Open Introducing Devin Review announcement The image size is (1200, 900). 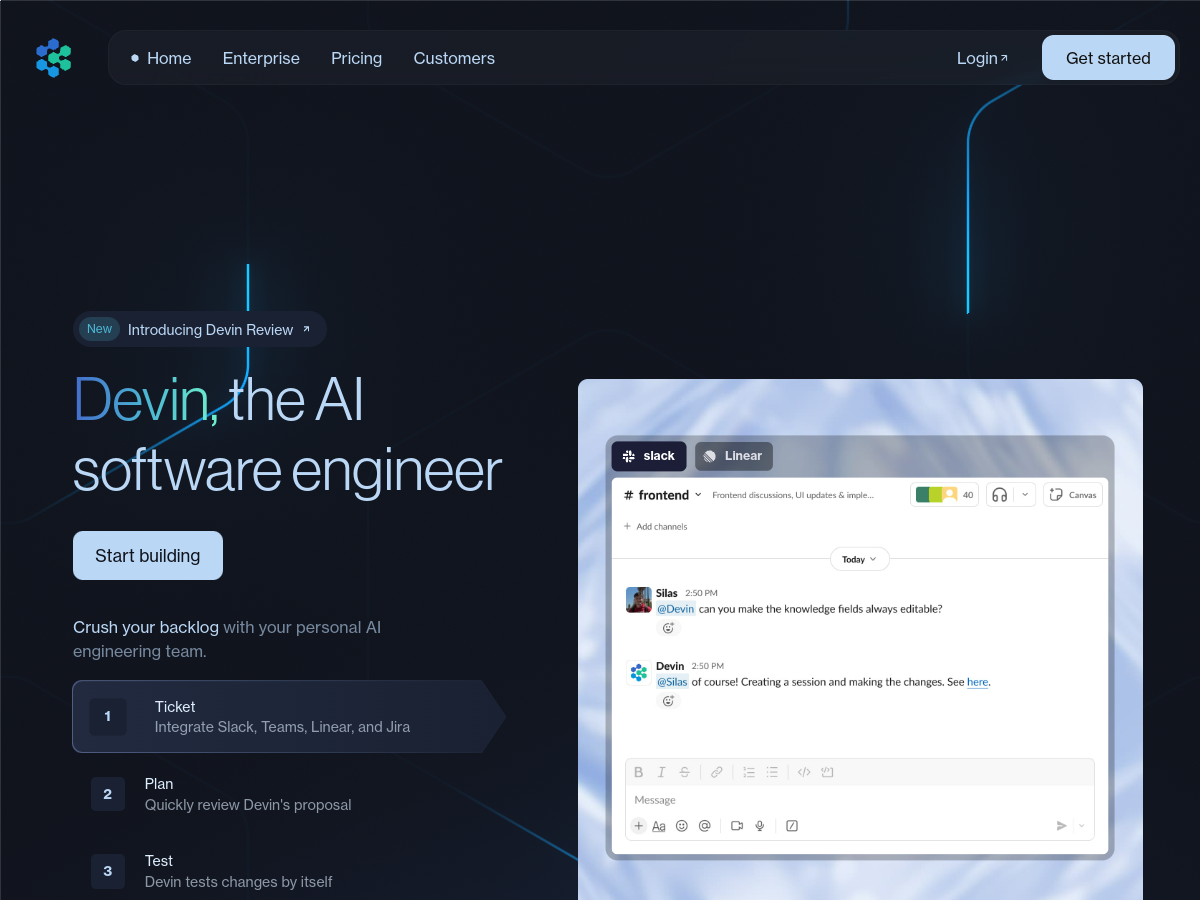[x=200, y=329]
